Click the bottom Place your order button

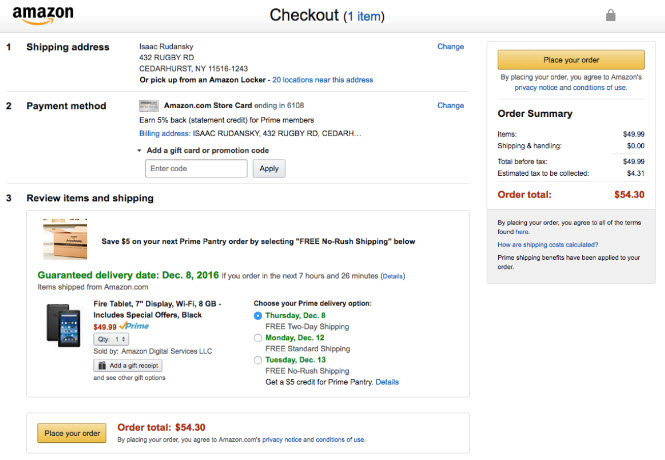coord(71,433)
